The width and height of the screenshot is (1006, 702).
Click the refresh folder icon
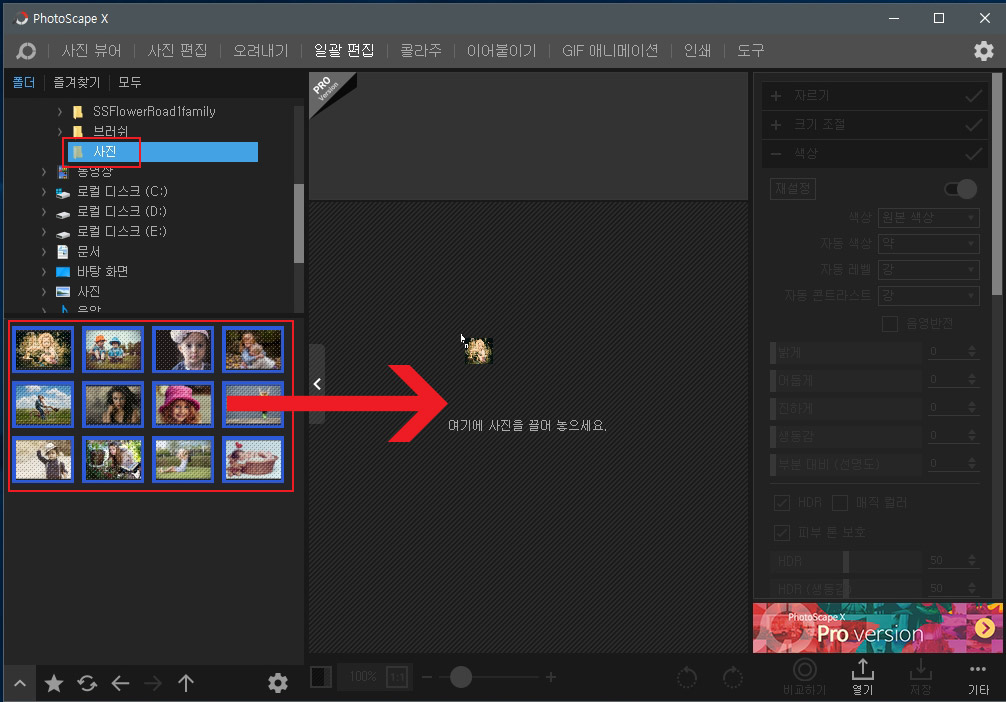tap(87, 683)
